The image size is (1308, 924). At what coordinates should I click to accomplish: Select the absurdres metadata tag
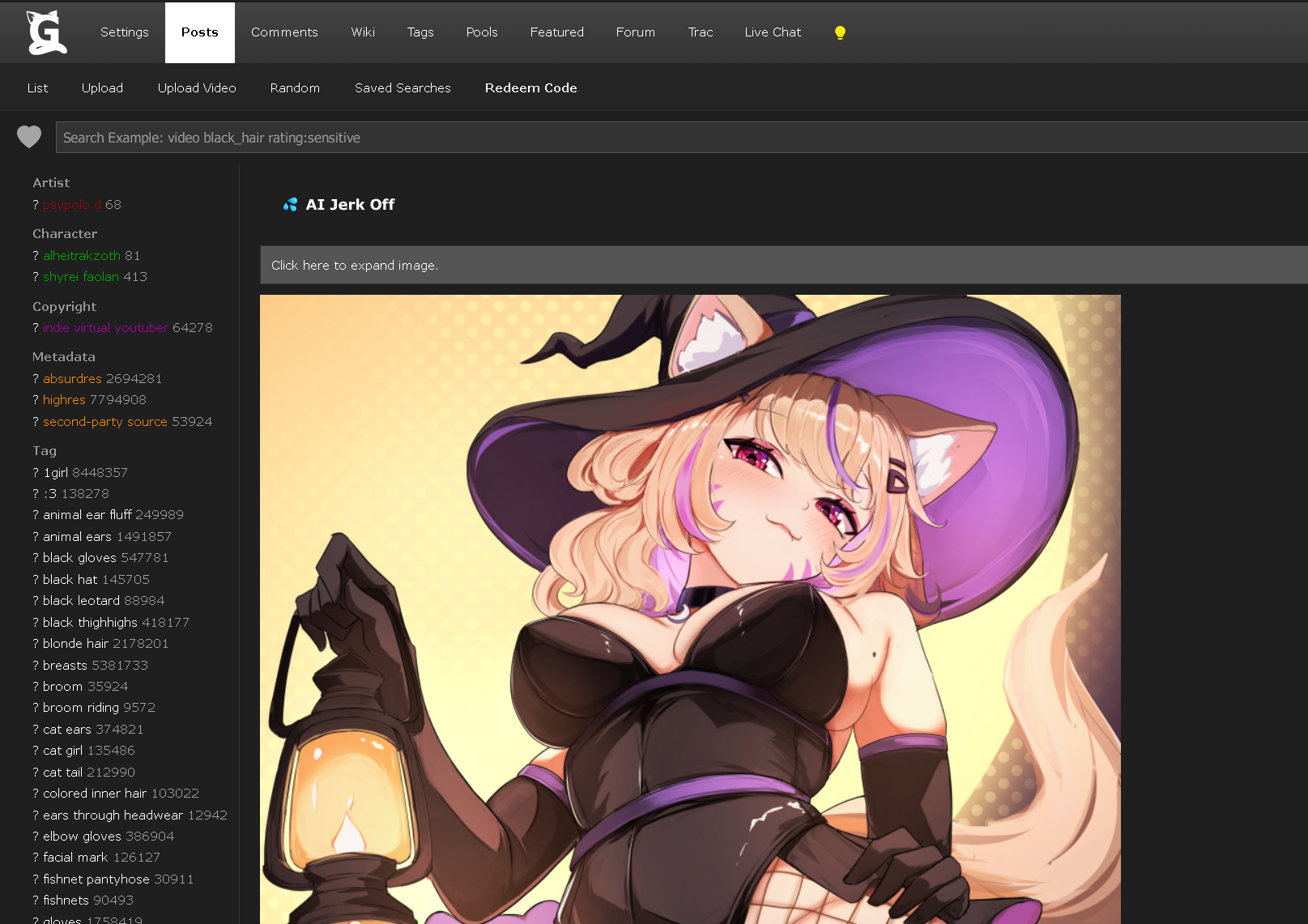[72, 379]
